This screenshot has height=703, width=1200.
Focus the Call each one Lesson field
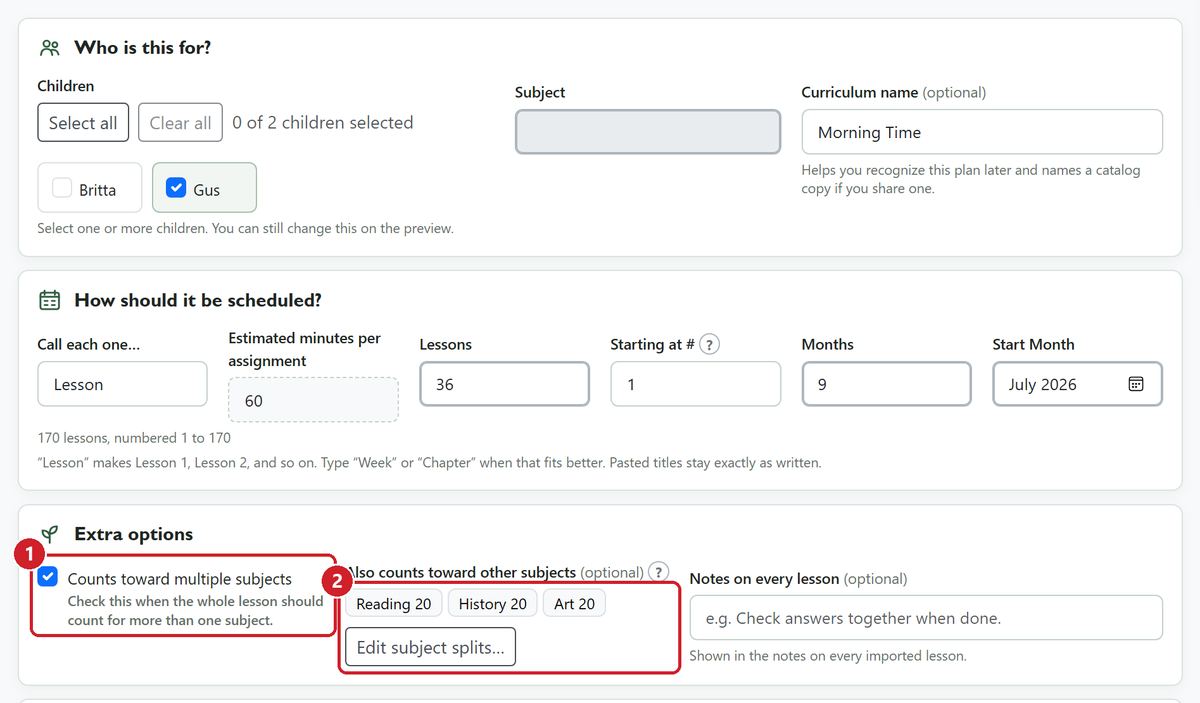click(x=122, y=384)
